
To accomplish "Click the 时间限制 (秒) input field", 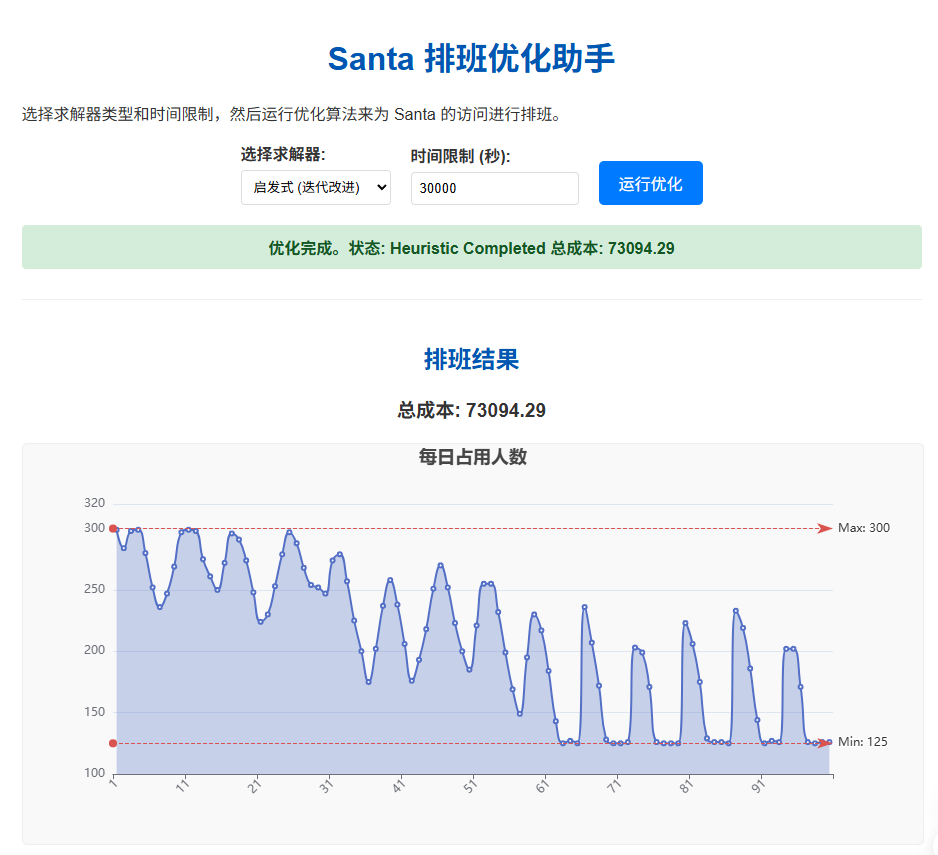I will 495,188.
